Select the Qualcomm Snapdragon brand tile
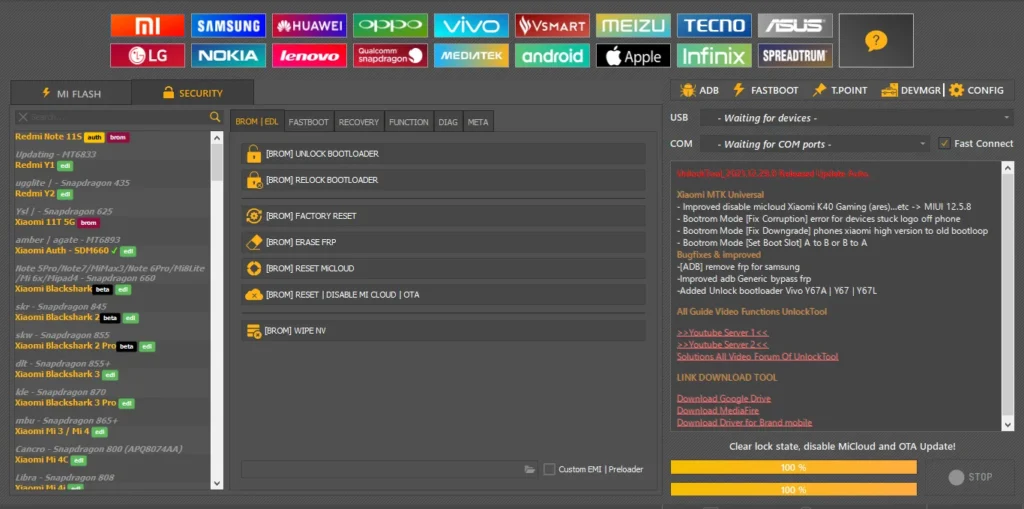Viewport: 1024px width, 509px height. tap(389, 56)
